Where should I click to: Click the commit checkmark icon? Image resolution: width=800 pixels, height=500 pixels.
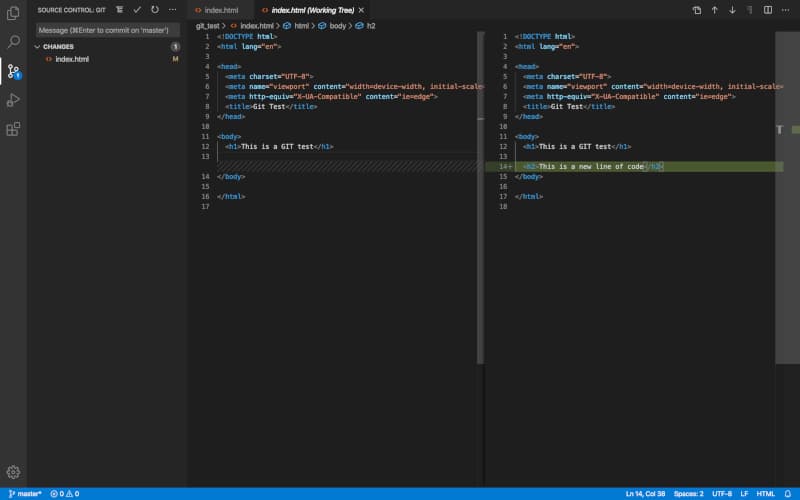click(137, 10)
